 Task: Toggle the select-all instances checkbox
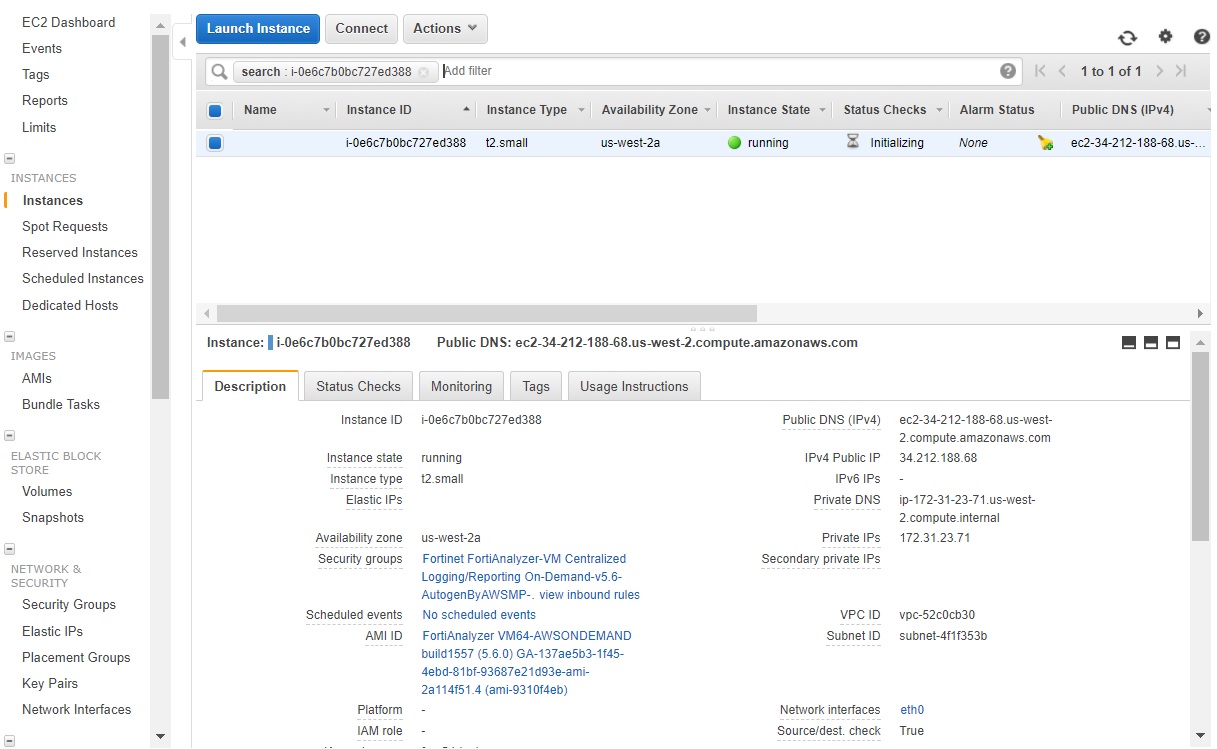point(214,110)
